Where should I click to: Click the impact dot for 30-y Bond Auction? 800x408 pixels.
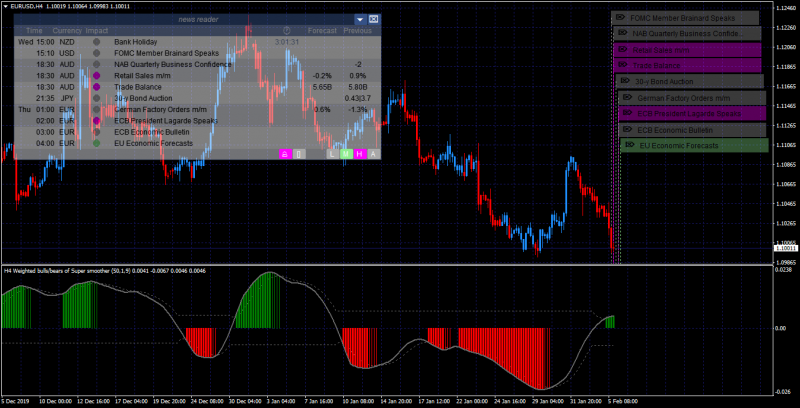coord(96,98)
